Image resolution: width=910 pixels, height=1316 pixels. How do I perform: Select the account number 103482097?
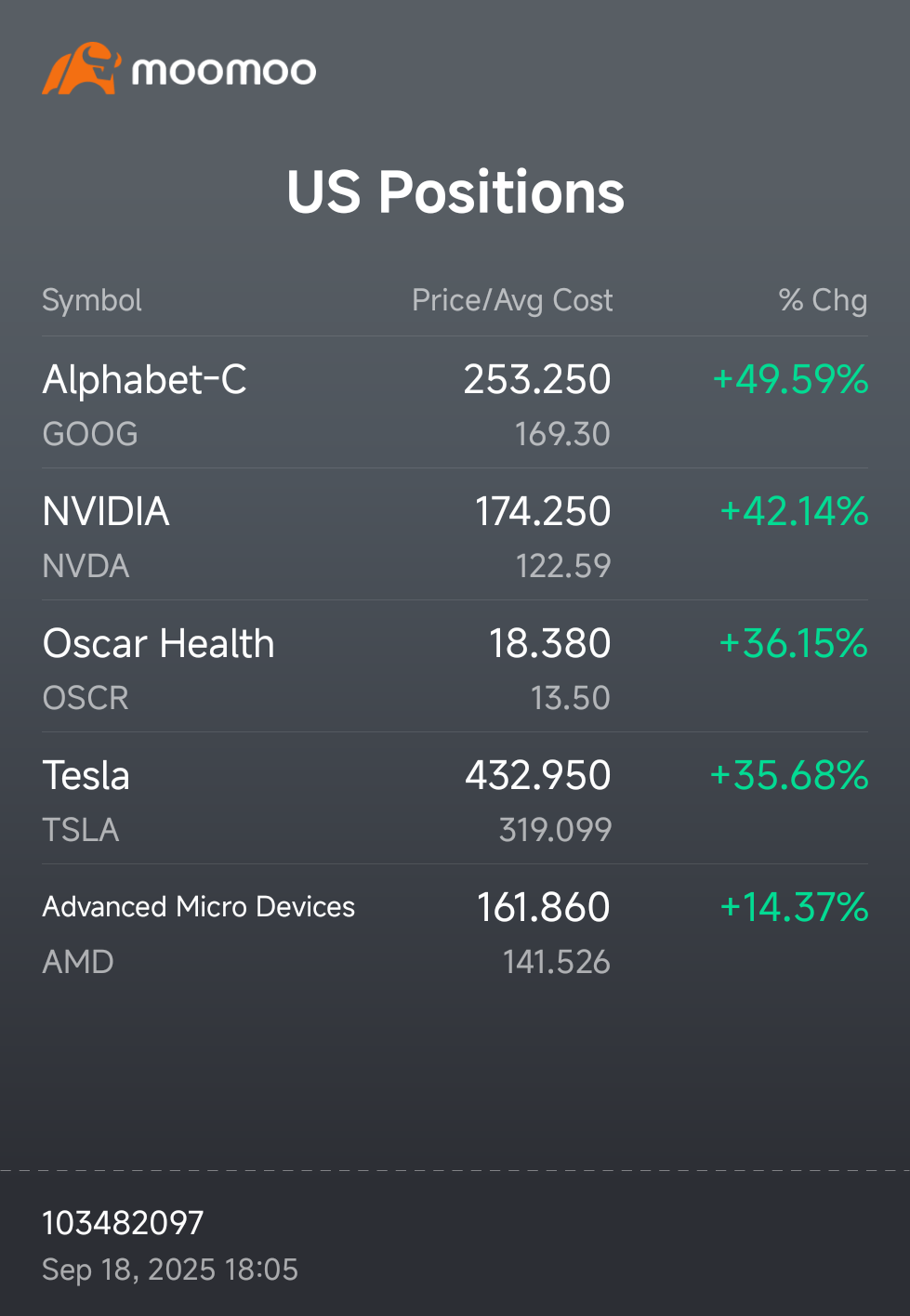(x=122, y=1223)
